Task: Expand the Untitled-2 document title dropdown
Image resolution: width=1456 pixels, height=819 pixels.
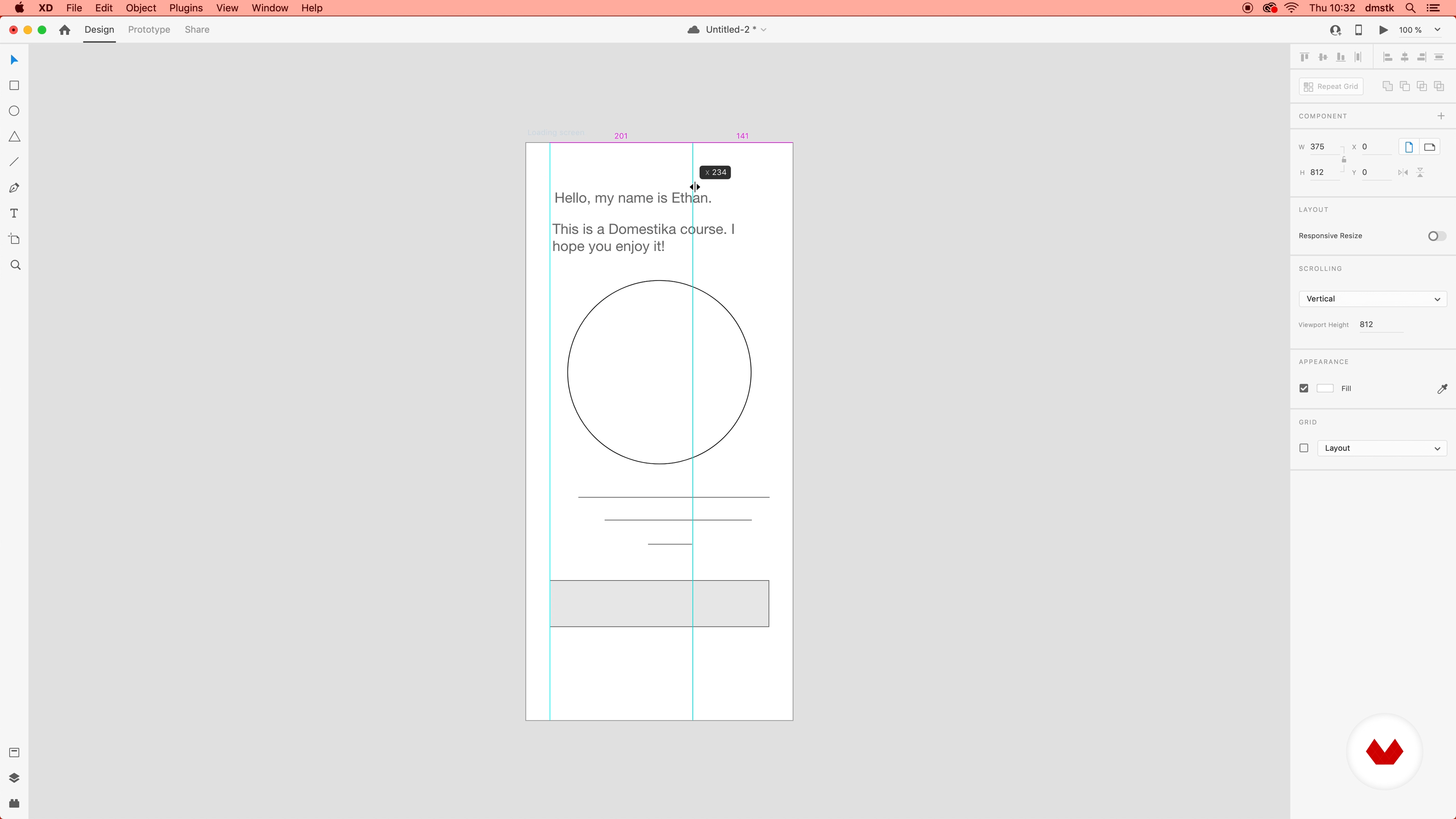Action: coord(764,30)
